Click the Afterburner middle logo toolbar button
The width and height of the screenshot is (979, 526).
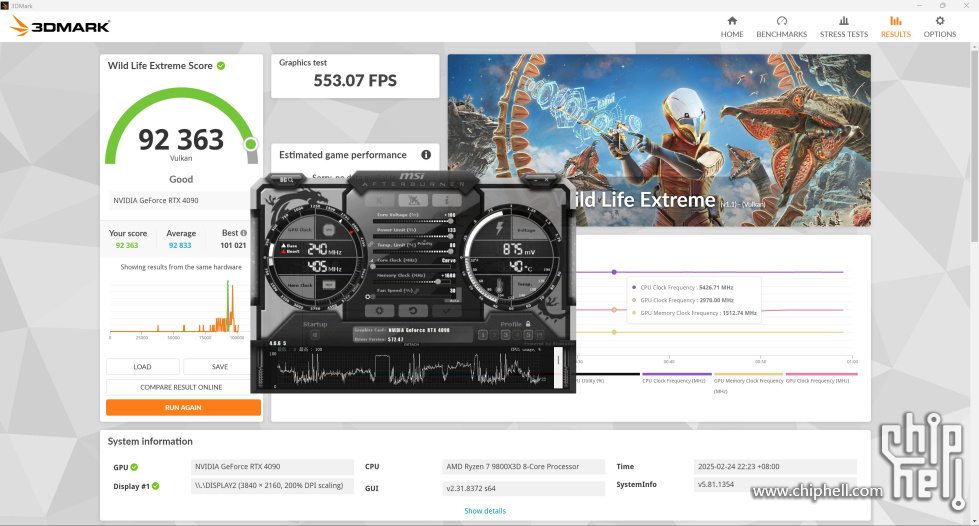(413, 200)
